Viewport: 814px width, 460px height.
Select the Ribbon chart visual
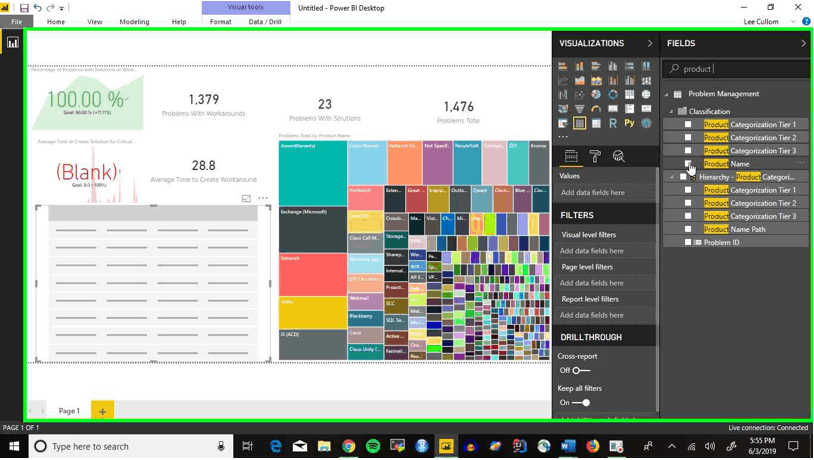click(x=646, y=80)
